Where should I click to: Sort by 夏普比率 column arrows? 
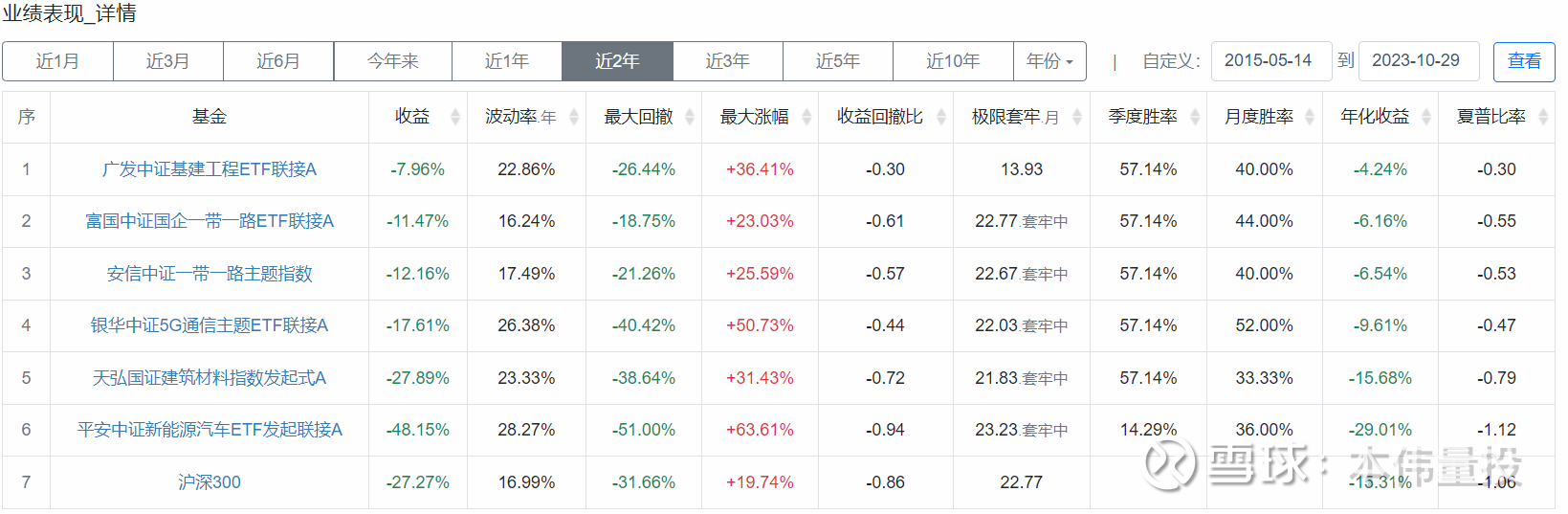click(1543, 117)
